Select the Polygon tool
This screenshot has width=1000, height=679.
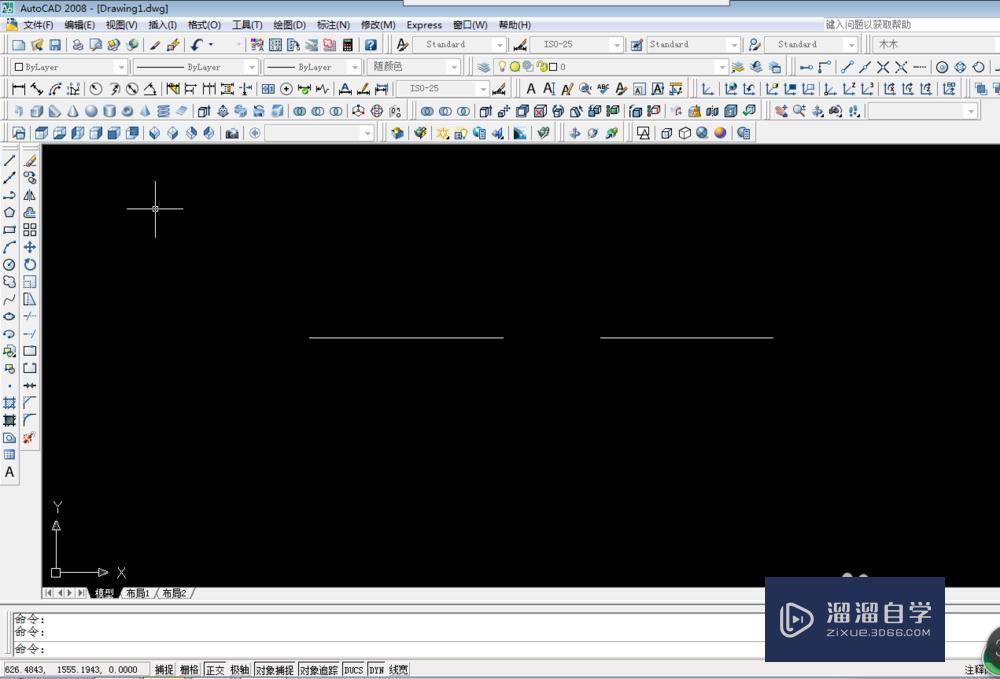9,212
